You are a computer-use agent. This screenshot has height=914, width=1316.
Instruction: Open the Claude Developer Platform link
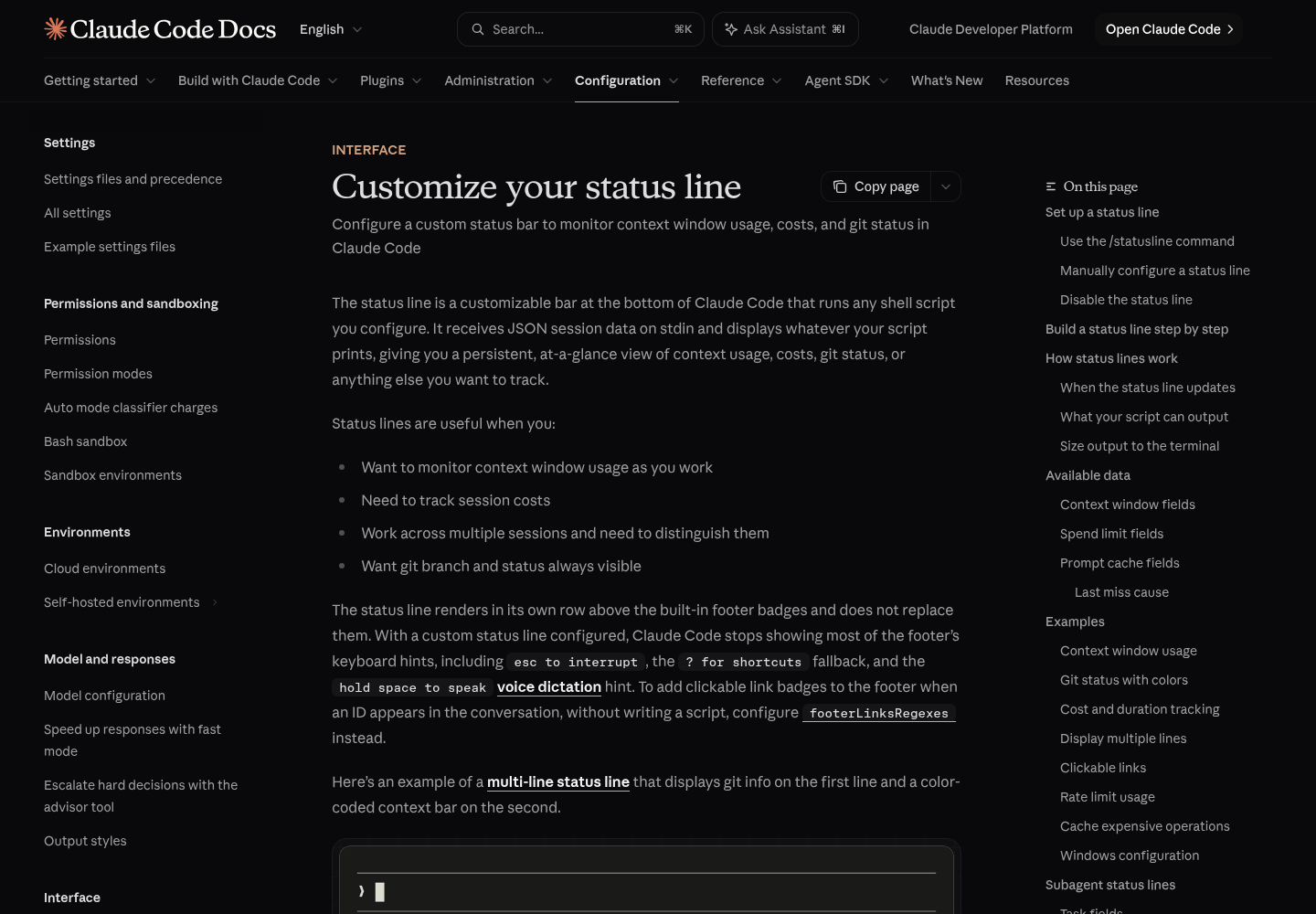pyautogui.click(x=991, y=29)
